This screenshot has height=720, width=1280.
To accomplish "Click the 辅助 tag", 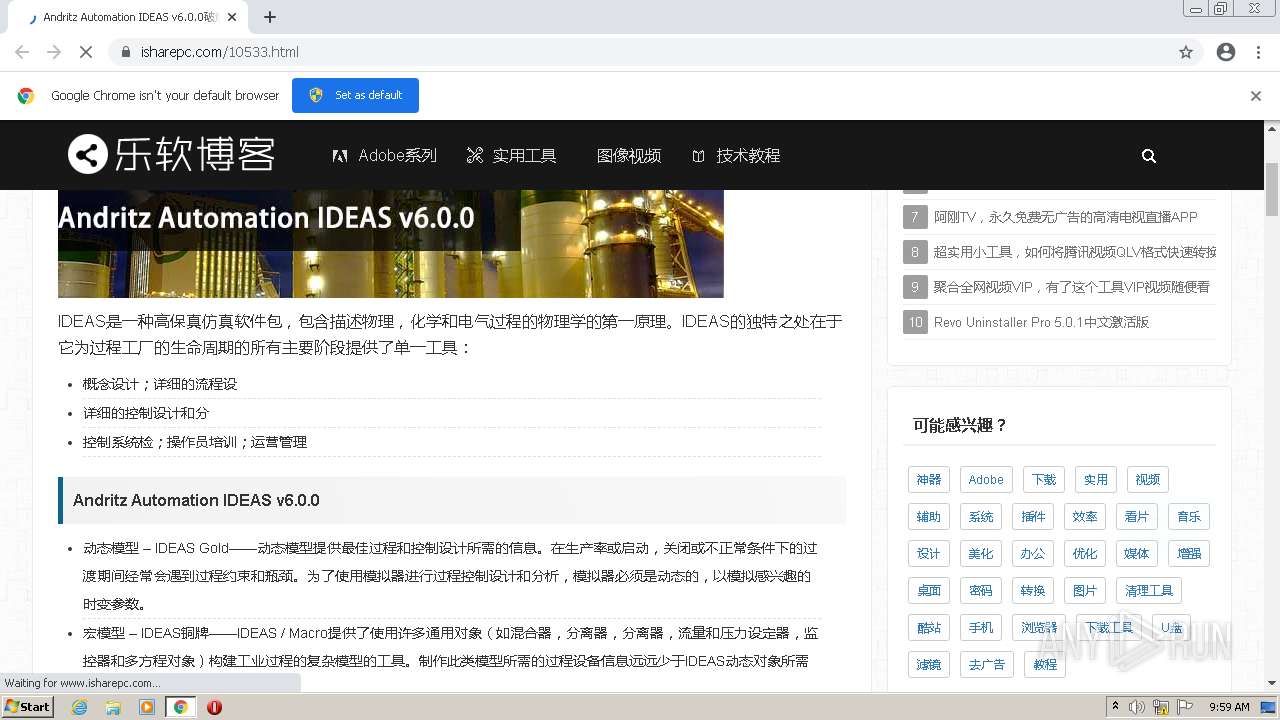I will click(929, 517).
